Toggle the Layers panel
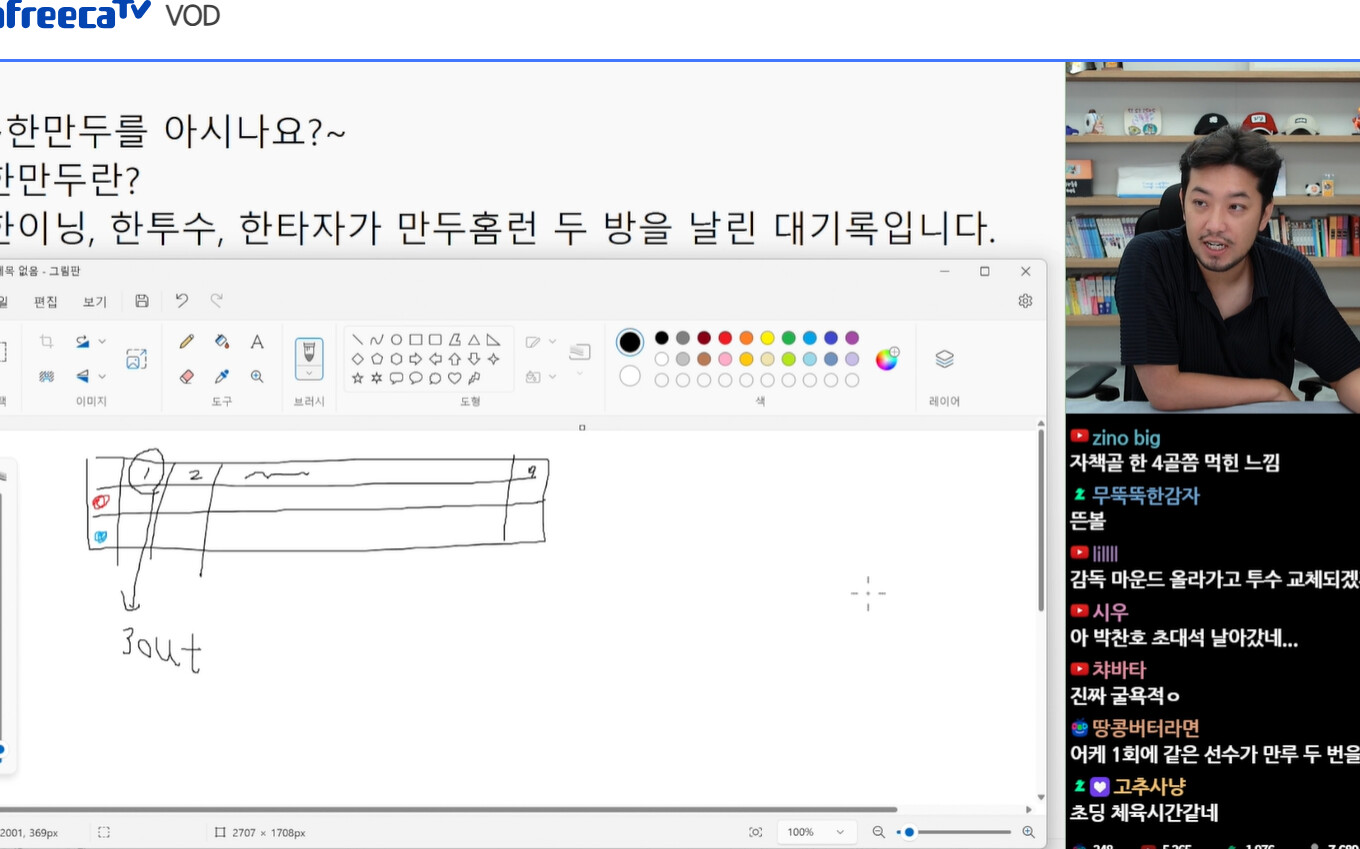The image size is (1360, 849). pyautogui.click(x=944, y=359)
